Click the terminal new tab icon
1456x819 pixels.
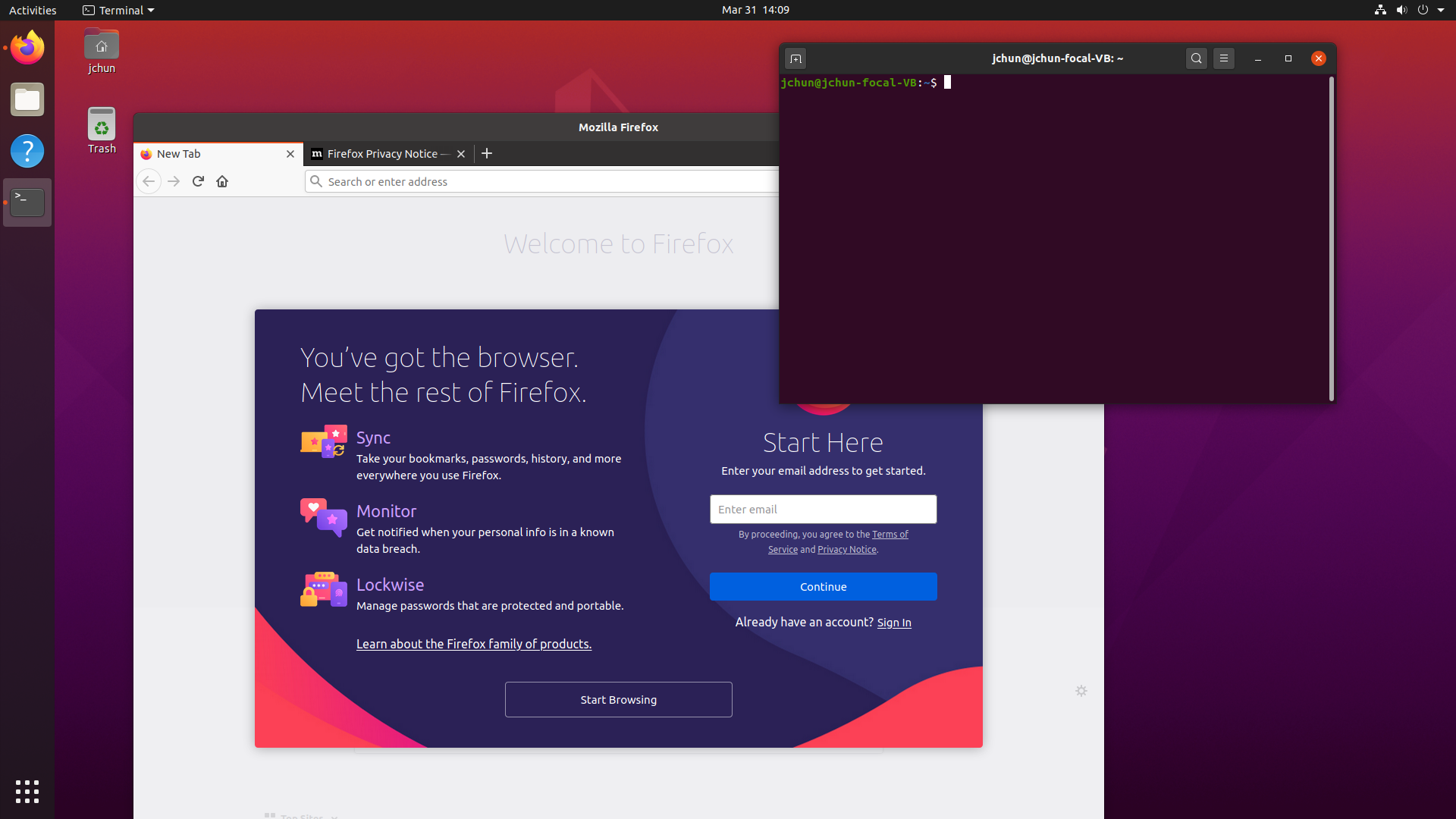pyautogui.click(x=795, y=58)
